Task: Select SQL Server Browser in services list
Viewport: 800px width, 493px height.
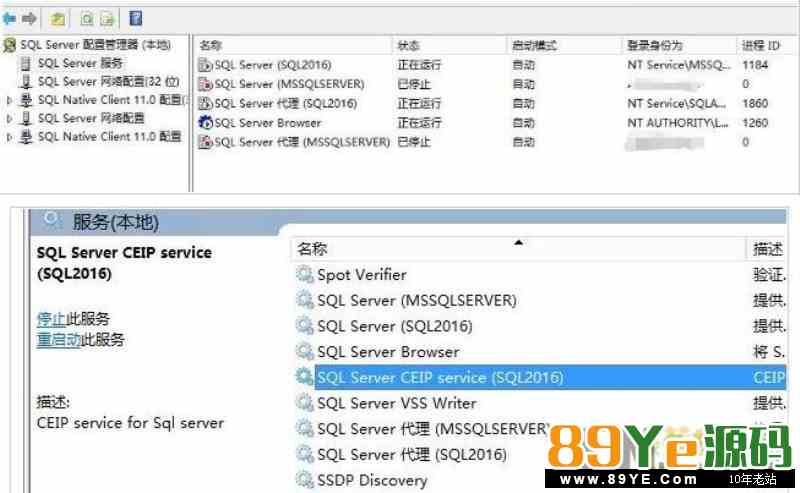Action: click(388, 352)
